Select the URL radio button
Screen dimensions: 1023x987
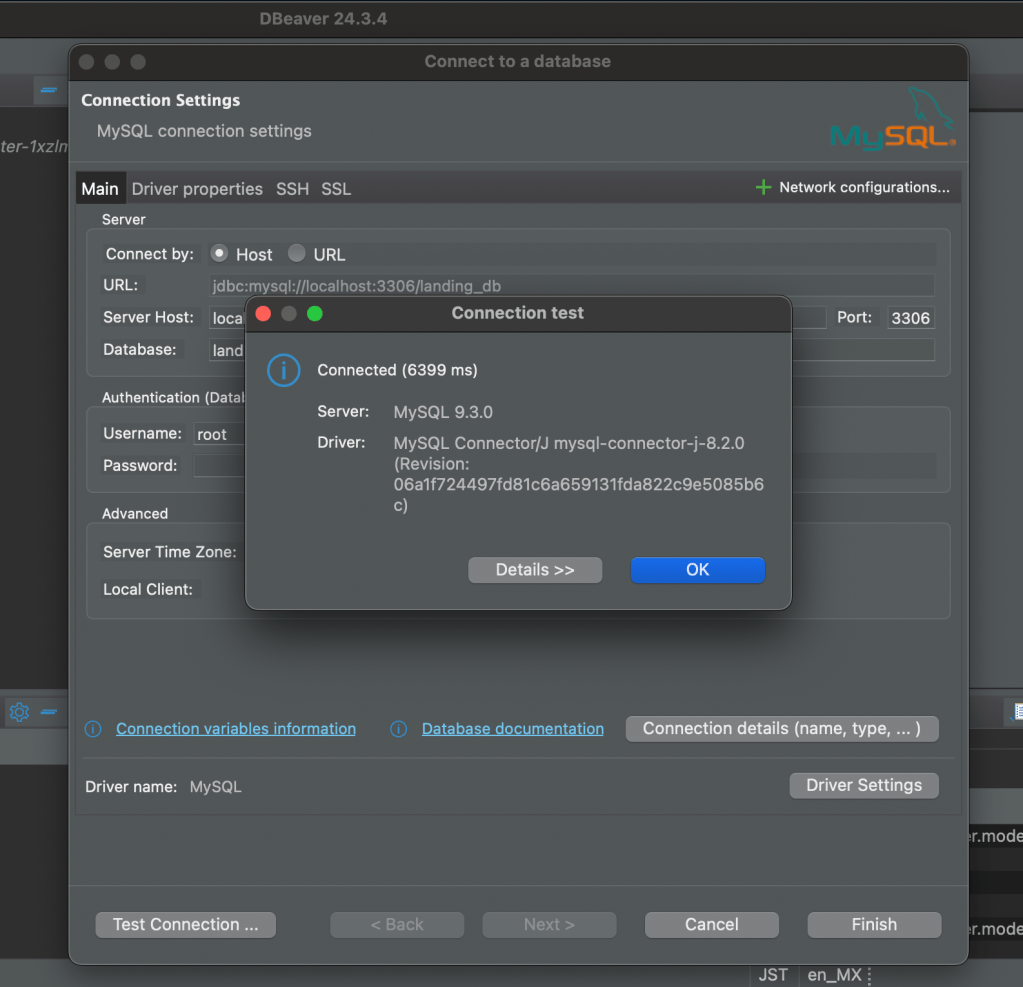point(297,254)
